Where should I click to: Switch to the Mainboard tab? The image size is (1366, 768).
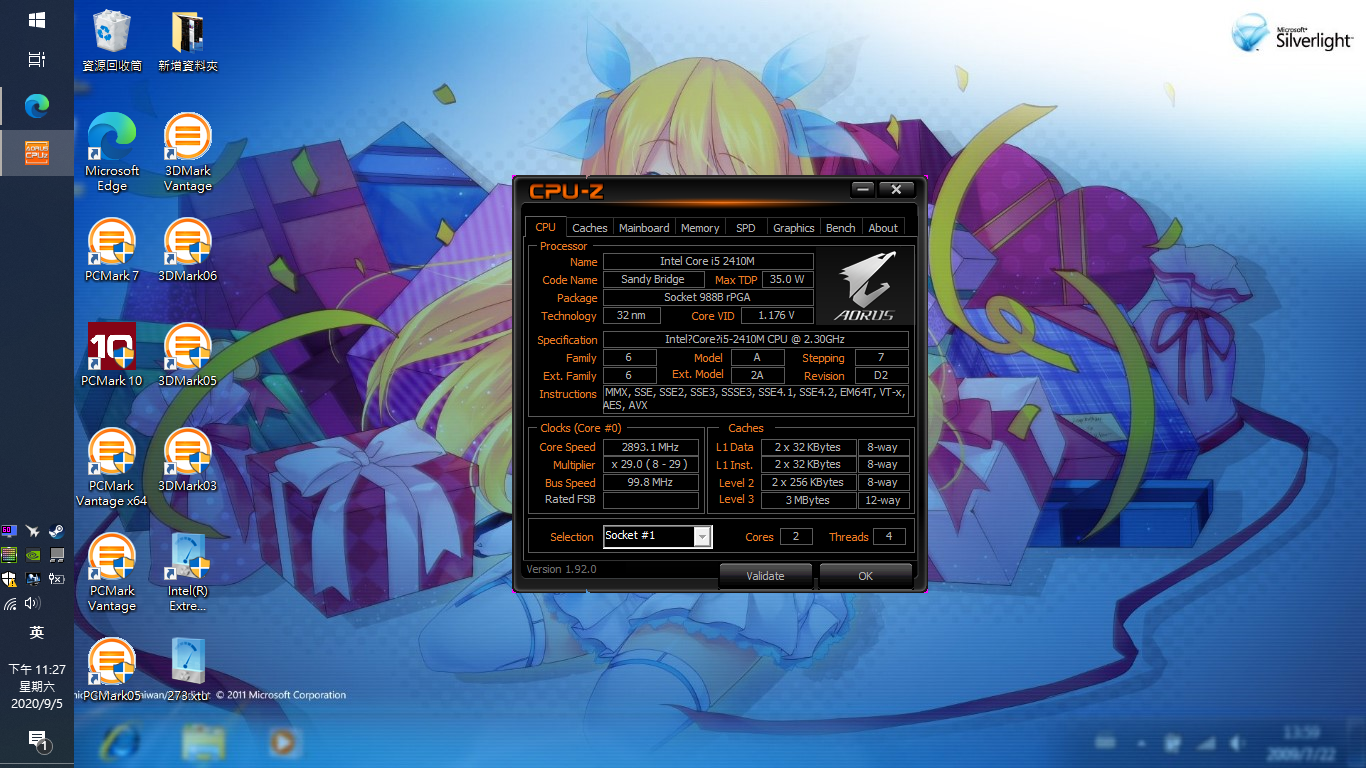[644, 228]
